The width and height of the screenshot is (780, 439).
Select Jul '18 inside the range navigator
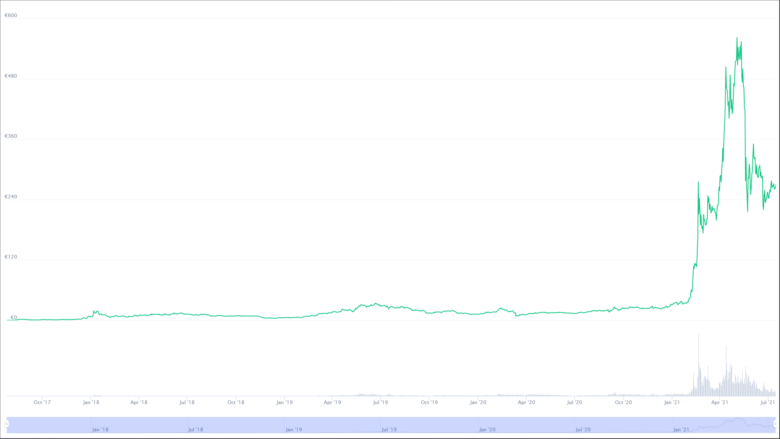195,430
